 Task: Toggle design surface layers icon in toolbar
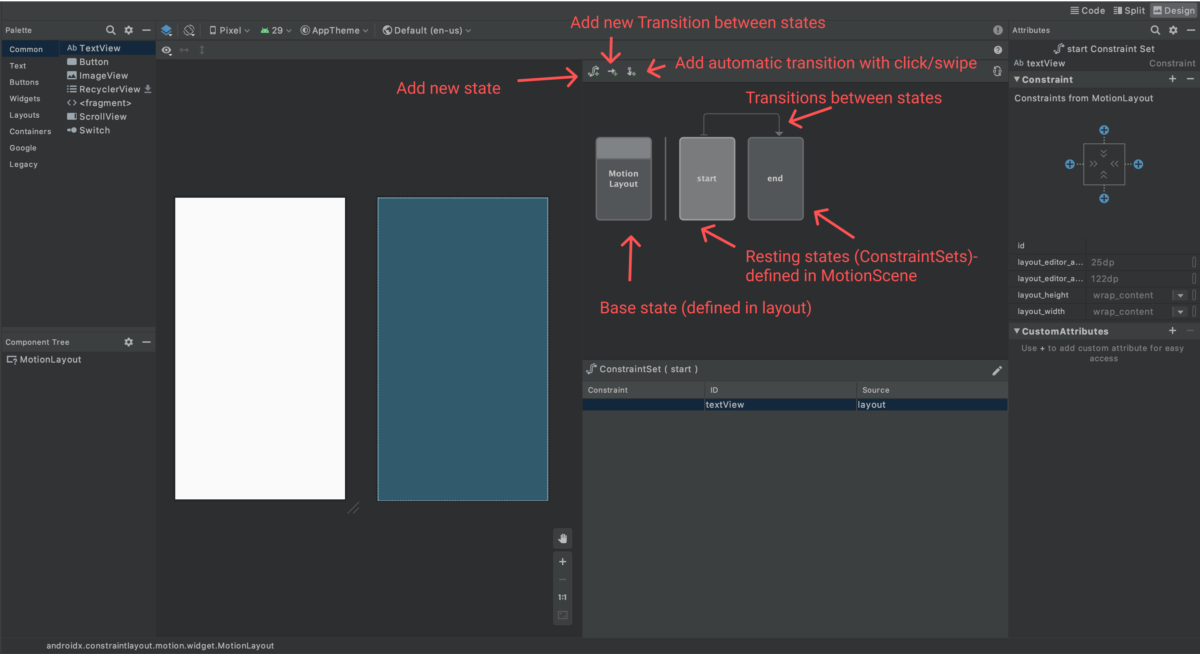166,30
